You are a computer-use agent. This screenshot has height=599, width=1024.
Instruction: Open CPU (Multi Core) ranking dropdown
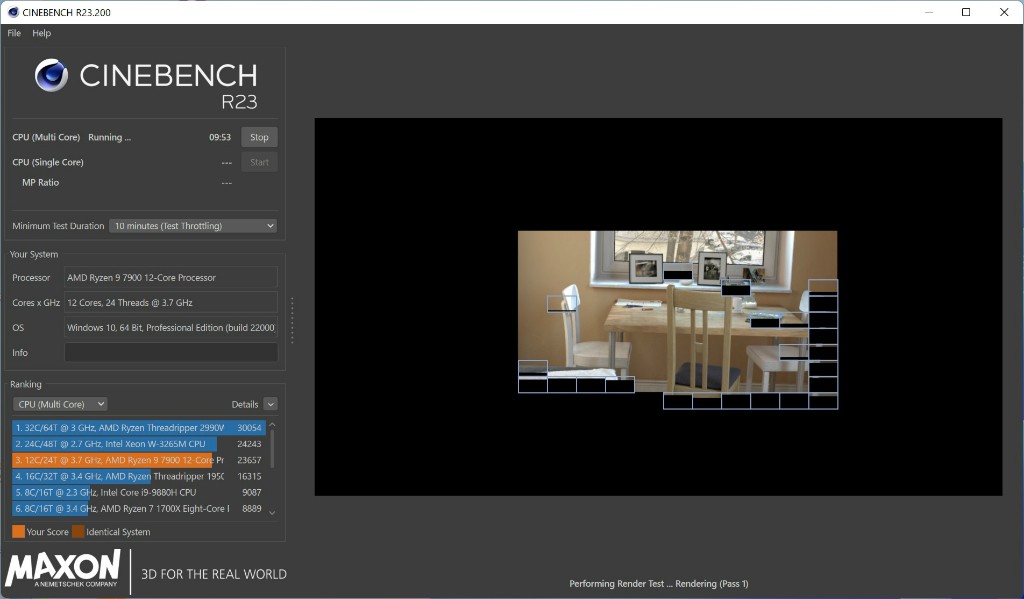(60, 404)
